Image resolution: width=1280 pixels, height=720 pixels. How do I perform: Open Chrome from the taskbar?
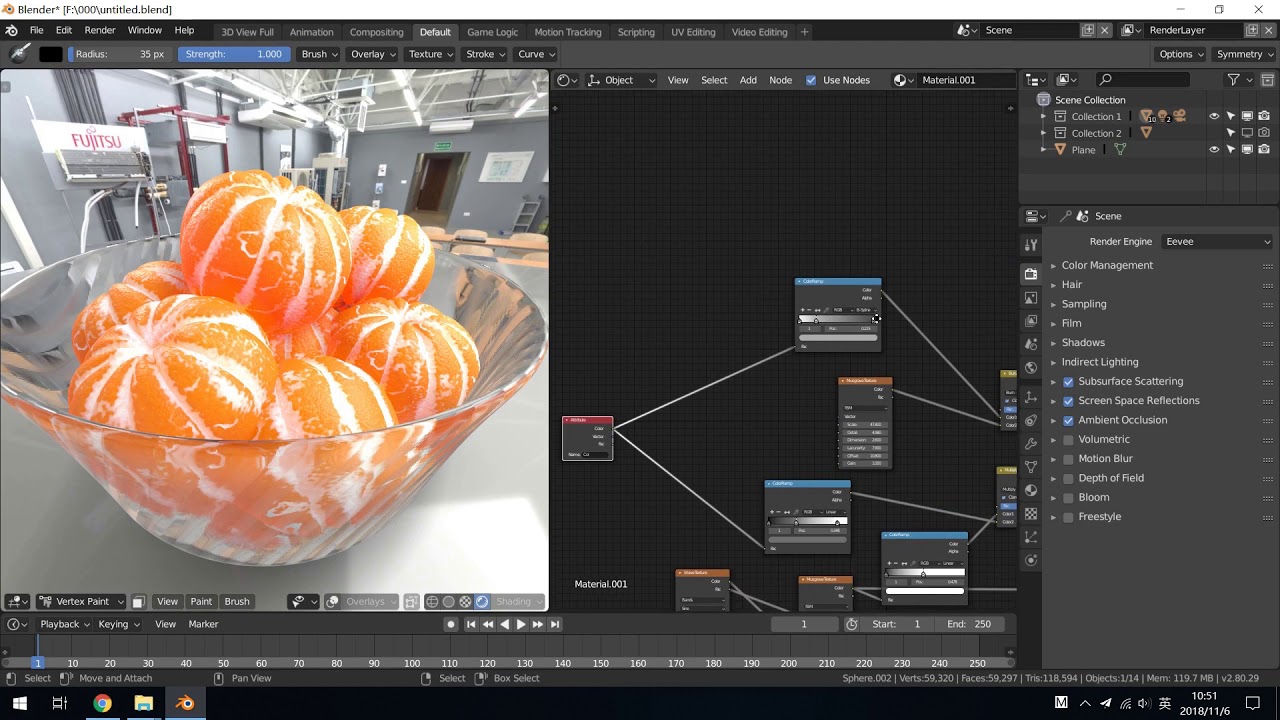pos(102,703)
